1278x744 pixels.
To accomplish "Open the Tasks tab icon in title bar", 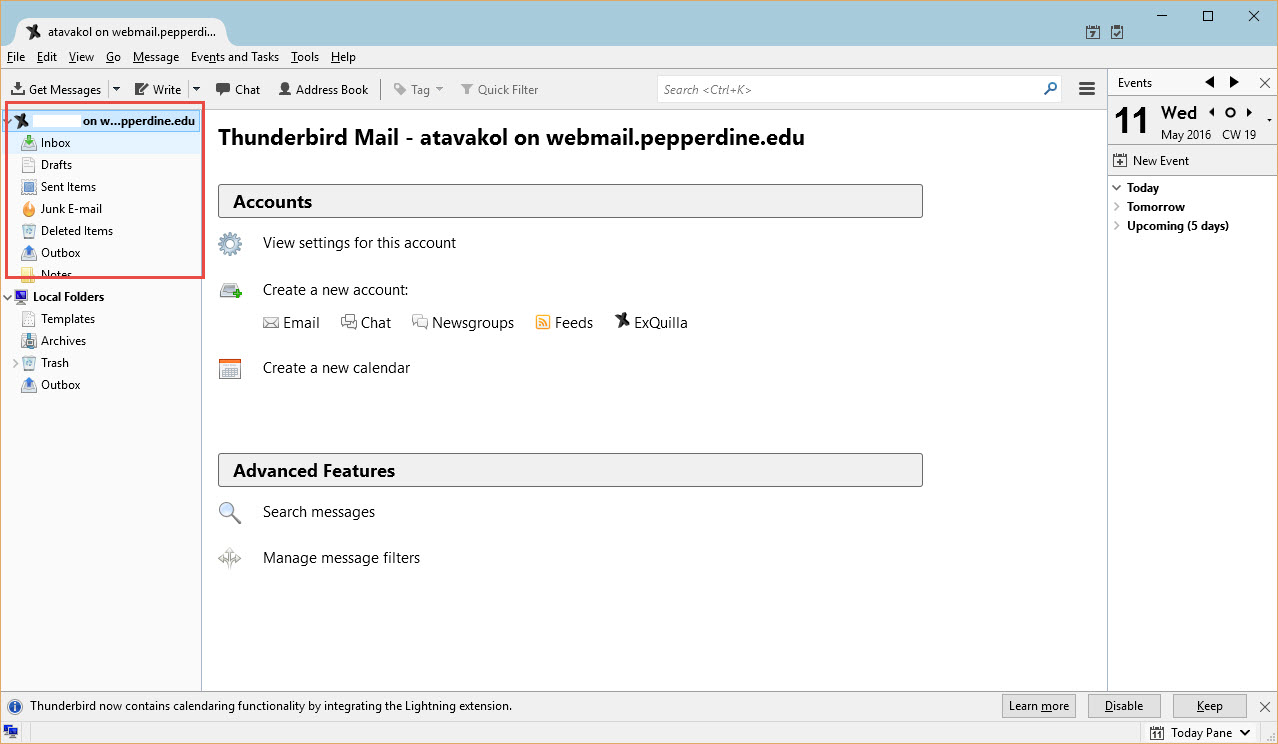I will click(1117, 32).
